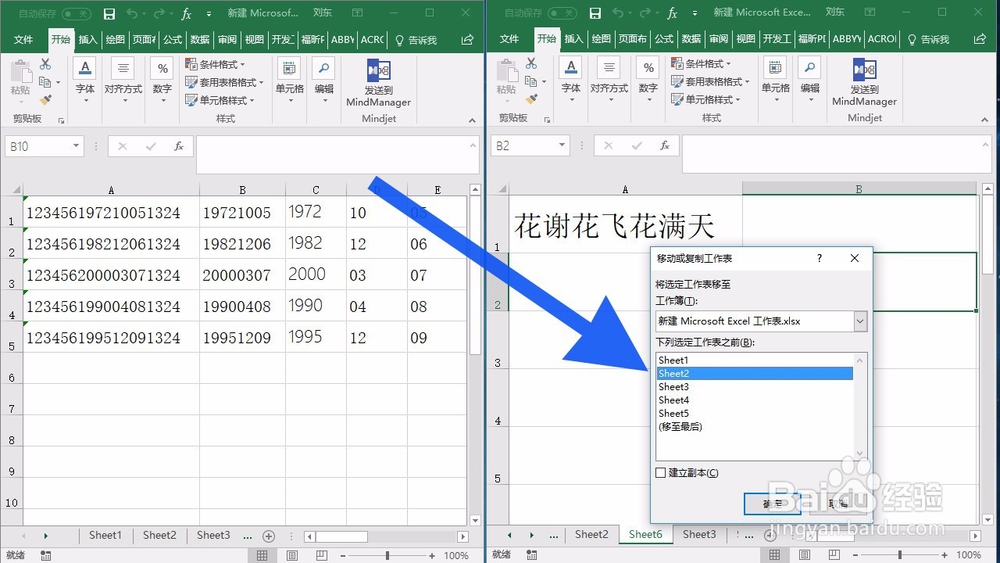Switch to Sheet3 tab in right window
The height and width of the screenshot is (563, 1000).
pyautogui.click(x=700, y=535)
